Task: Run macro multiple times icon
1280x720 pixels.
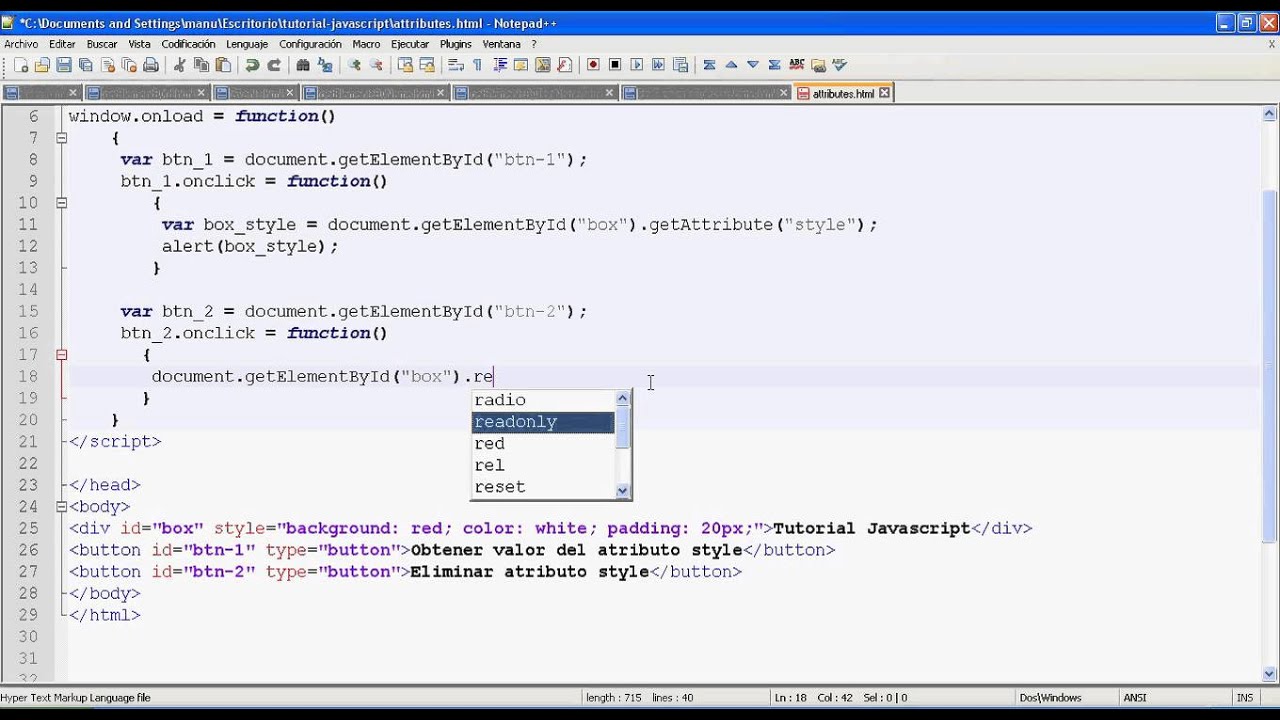Action: pyautogui.click(x=658, y=65)
